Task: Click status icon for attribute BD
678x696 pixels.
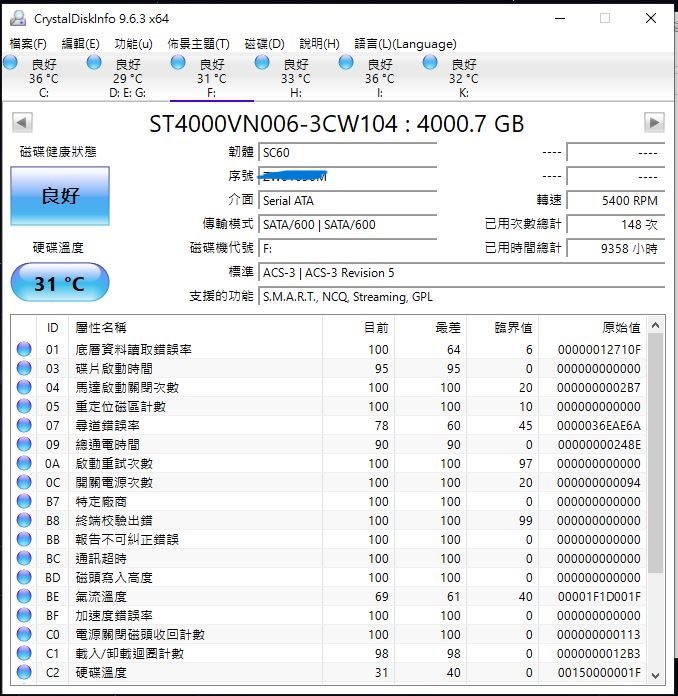Action: tap(24, 577)
